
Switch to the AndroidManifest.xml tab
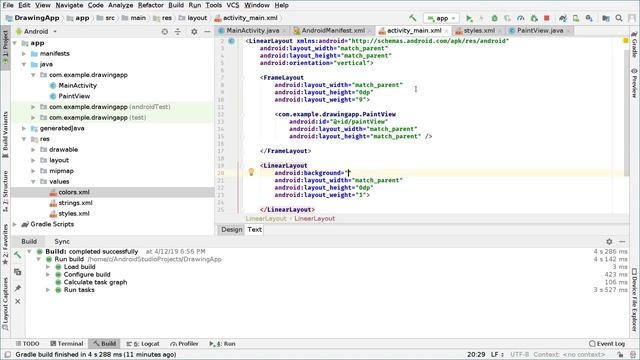333,31
